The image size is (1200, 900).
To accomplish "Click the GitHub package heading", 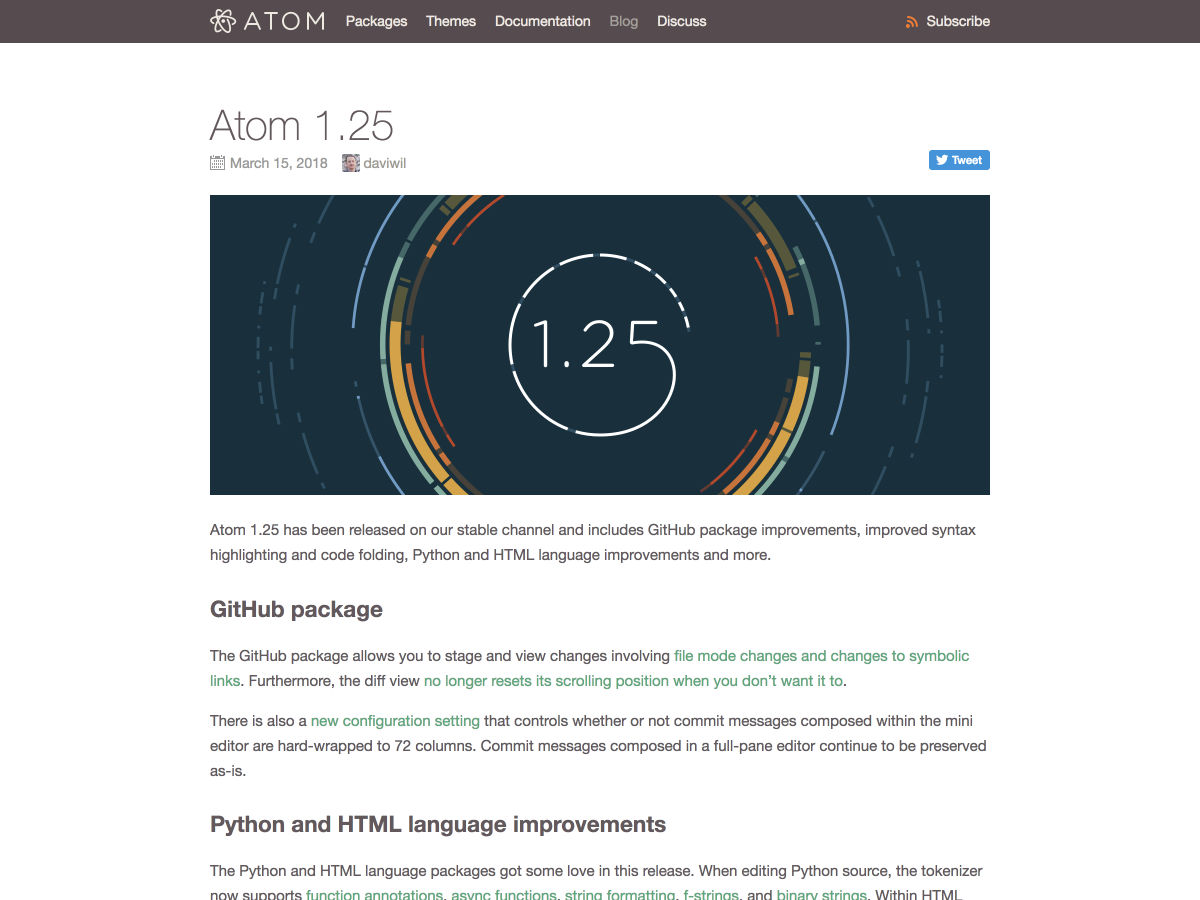I will (x=296, y=609).
